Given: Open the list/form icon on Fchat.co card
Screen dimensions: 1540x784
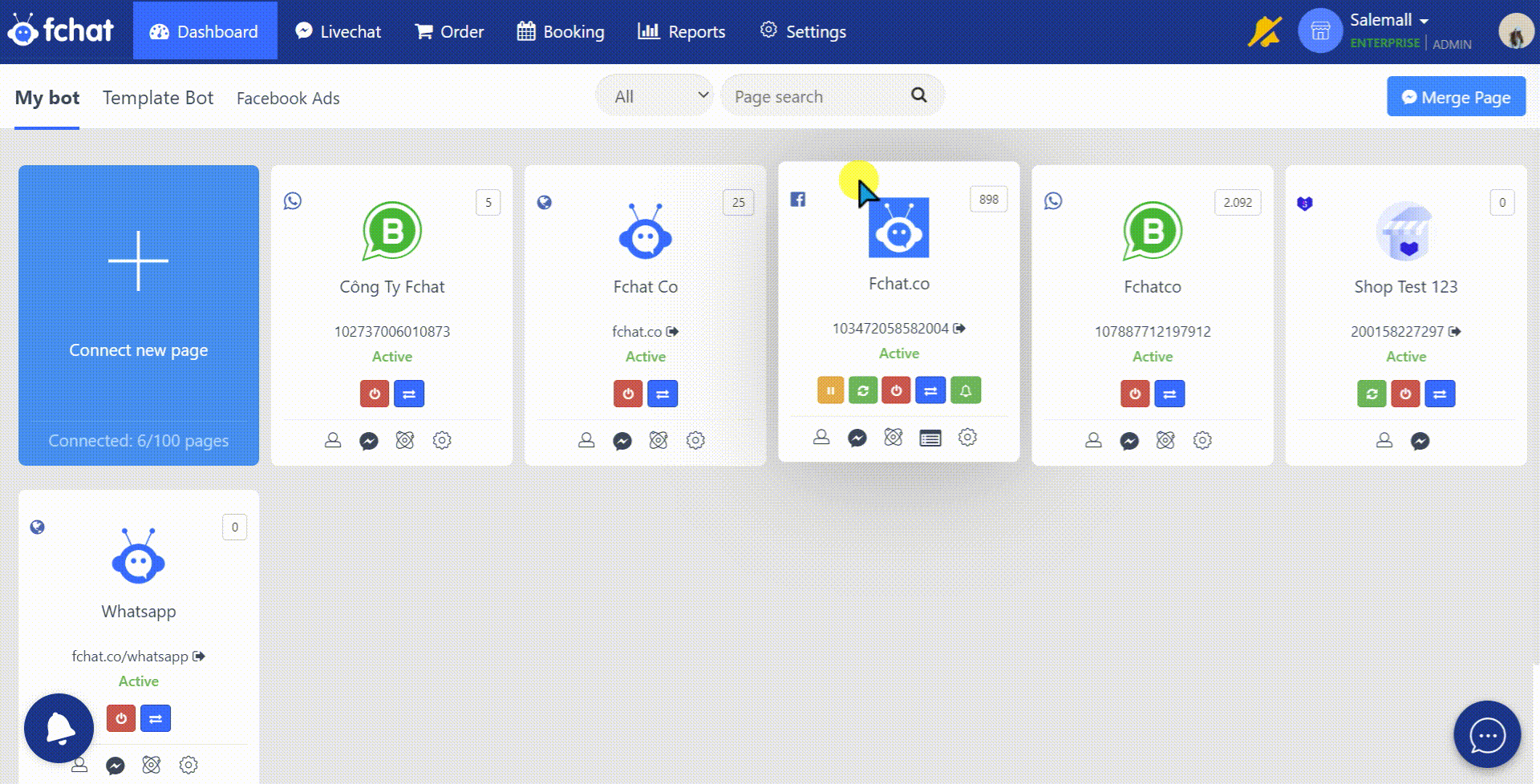Looking at the screenshot, I should click(930, 438).
